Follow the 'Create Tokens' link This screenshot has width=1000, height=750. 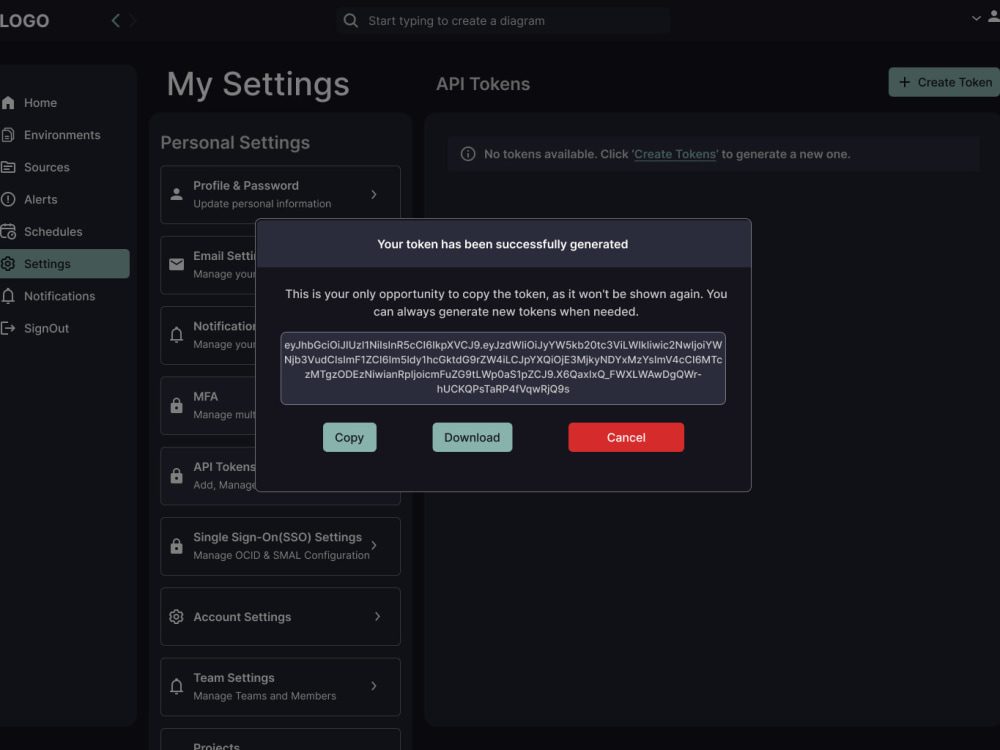coord(675,154)
